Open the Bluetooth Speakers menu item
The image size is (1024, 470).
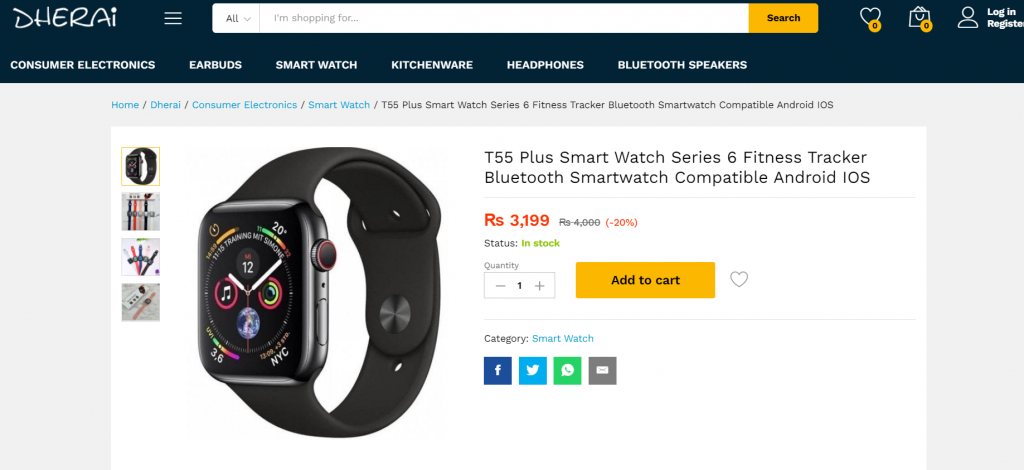tap(682, 65)
